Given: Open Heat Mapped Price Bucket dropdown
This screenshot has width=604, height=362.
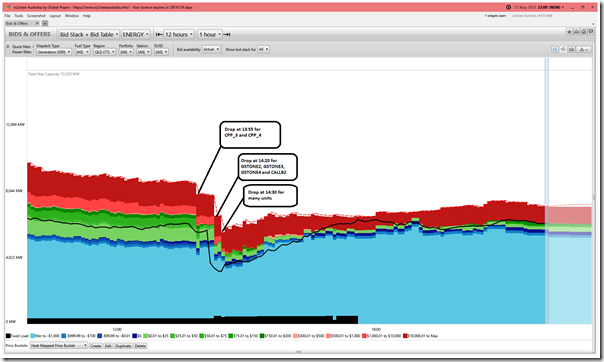Looking at the screenshot, I should point(59,345).
